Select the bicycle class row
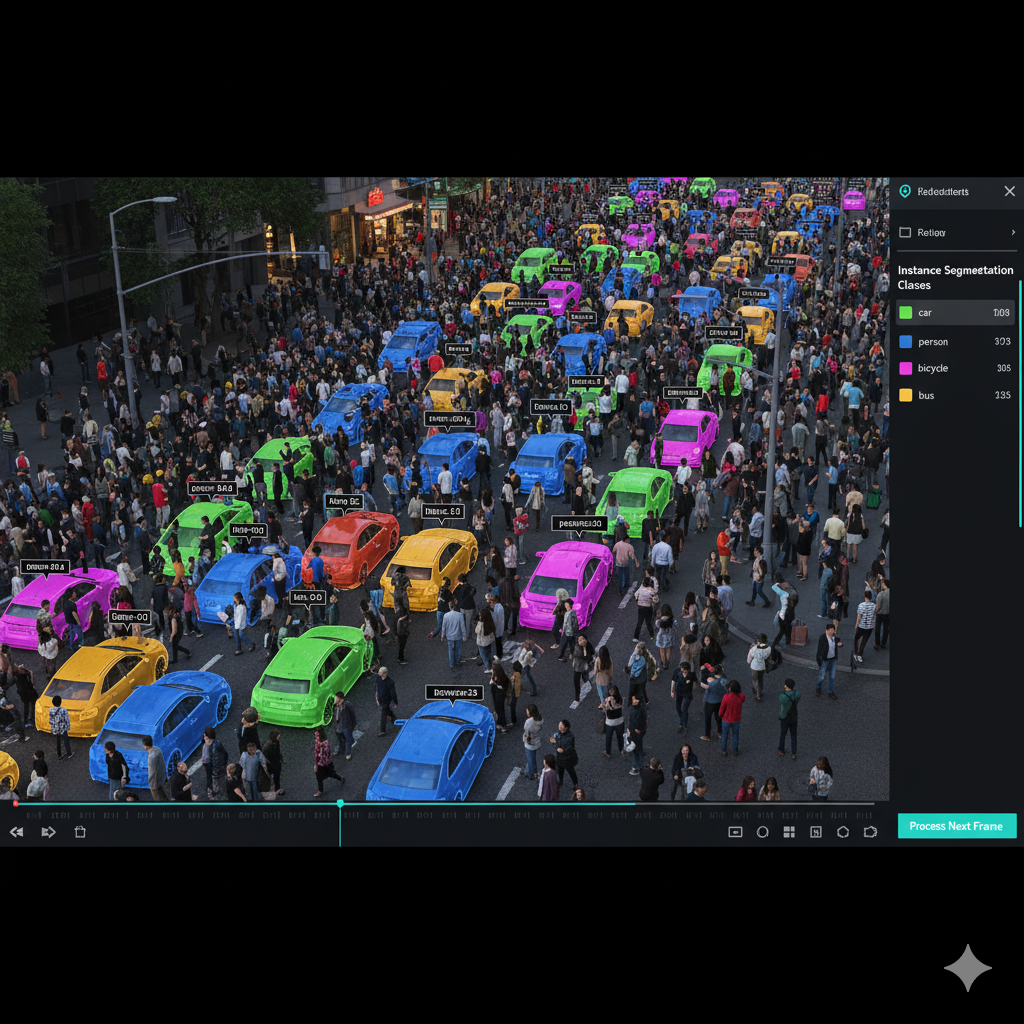The image size is (1024, 1024). point(955,368)
